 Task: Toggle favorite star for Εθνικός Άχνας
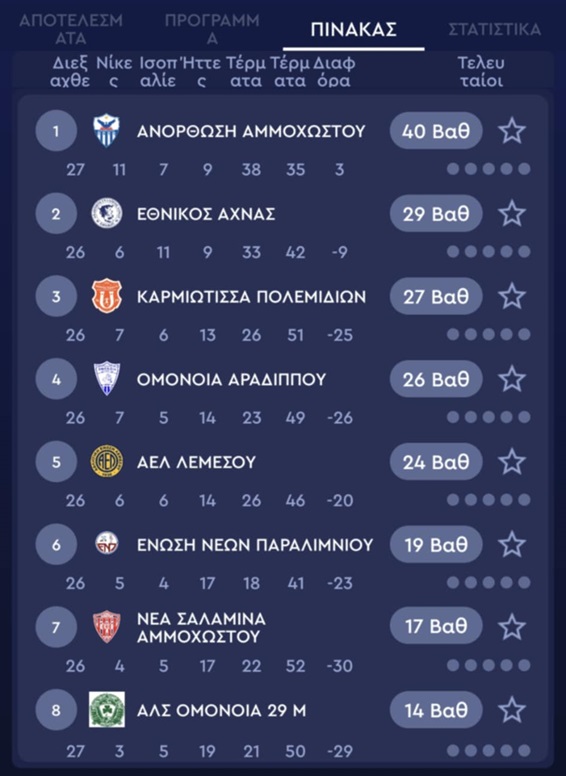tap(512, 214)
